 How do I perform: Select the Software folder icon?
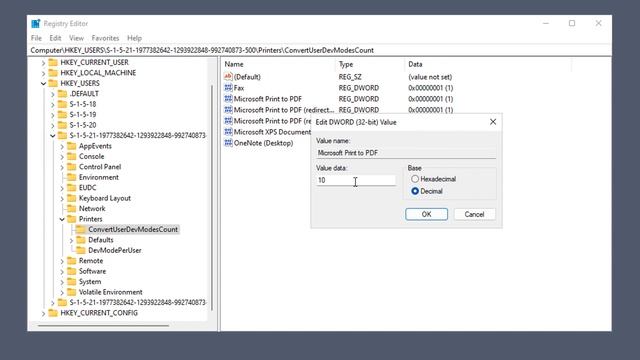(71, 271)
